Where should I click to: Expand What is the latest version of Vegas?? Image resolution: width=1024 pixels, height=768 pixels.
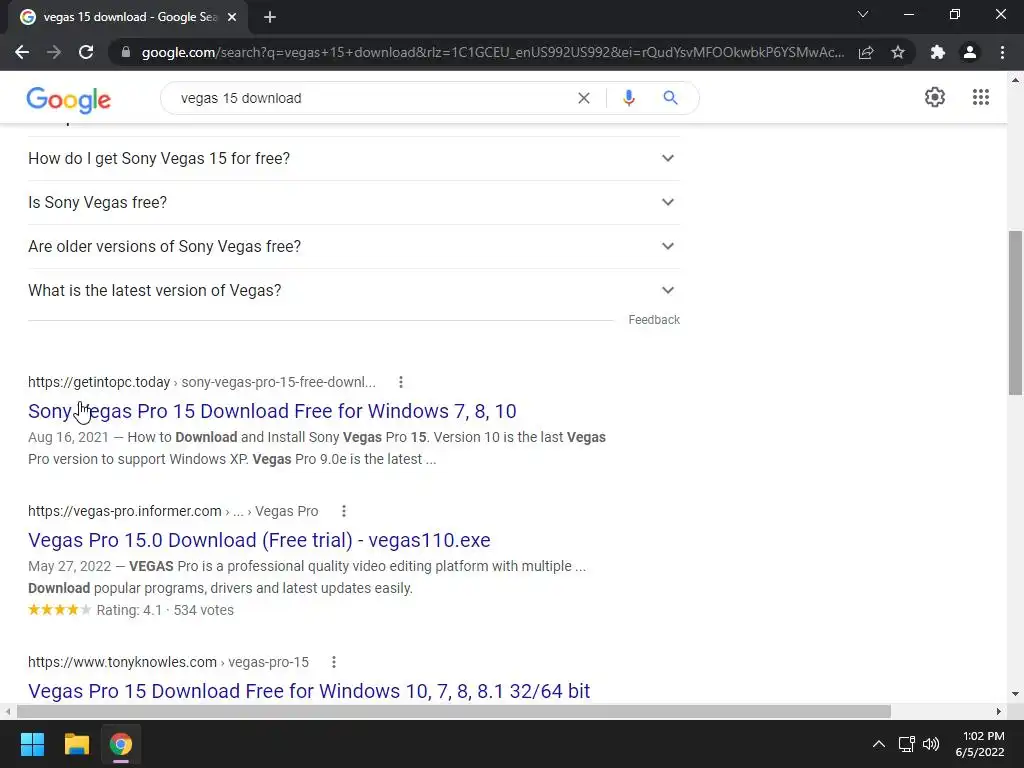354,290
